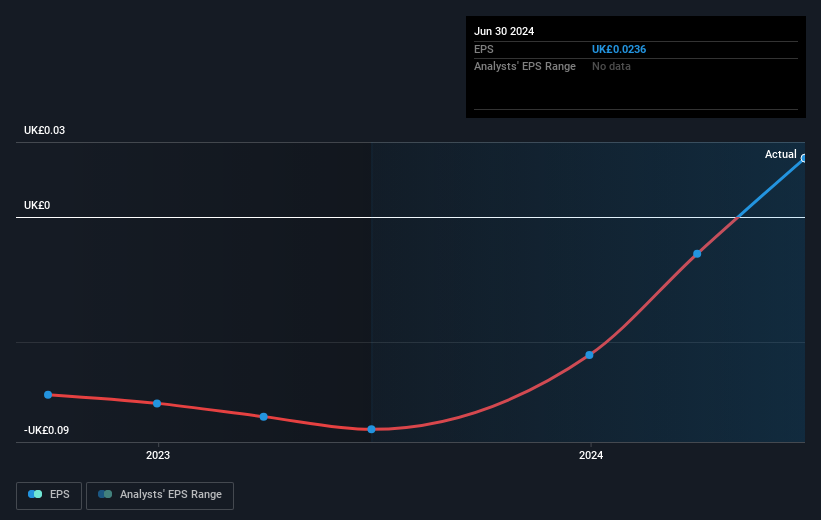Select the Jun 30 2024 Actual data point
The height and width of the screenshot is (520, 821).
[804, 158]
